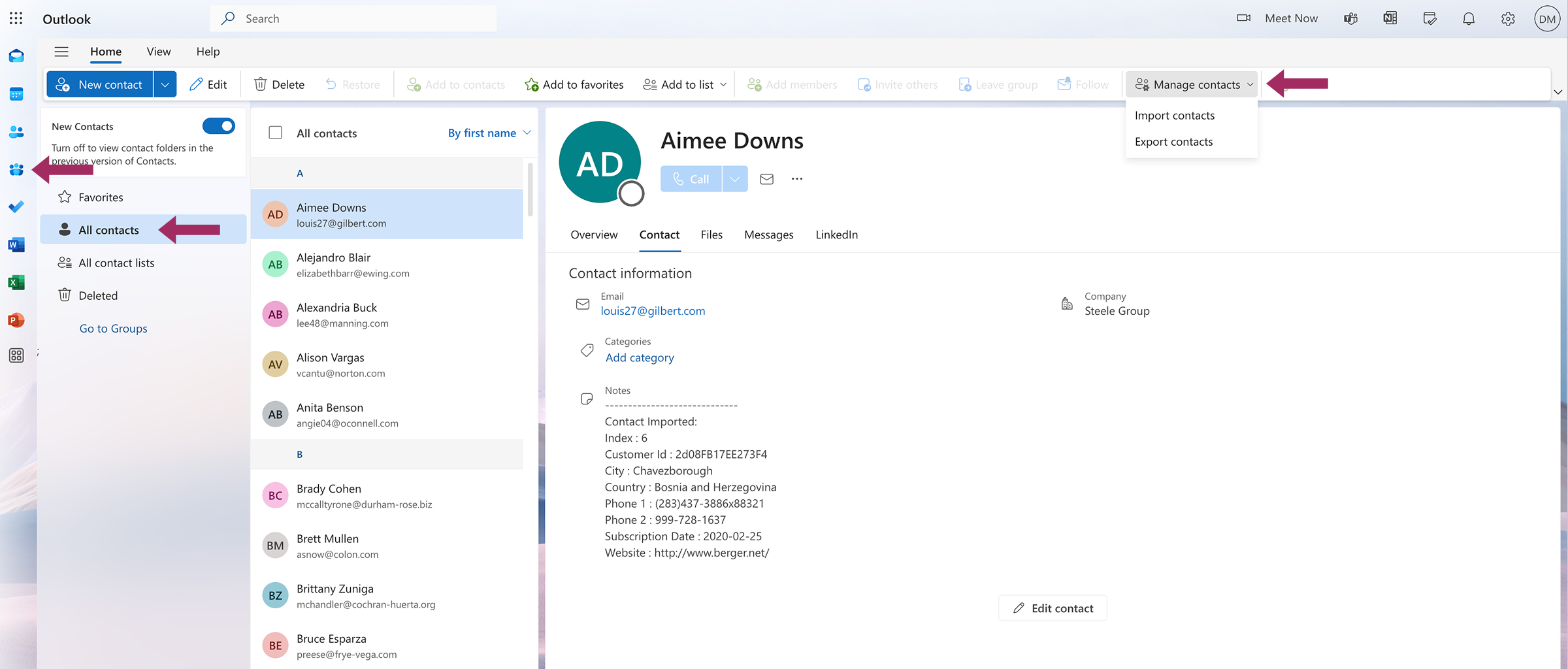Check the All contacts select-all checkbox

coord(276,133)
